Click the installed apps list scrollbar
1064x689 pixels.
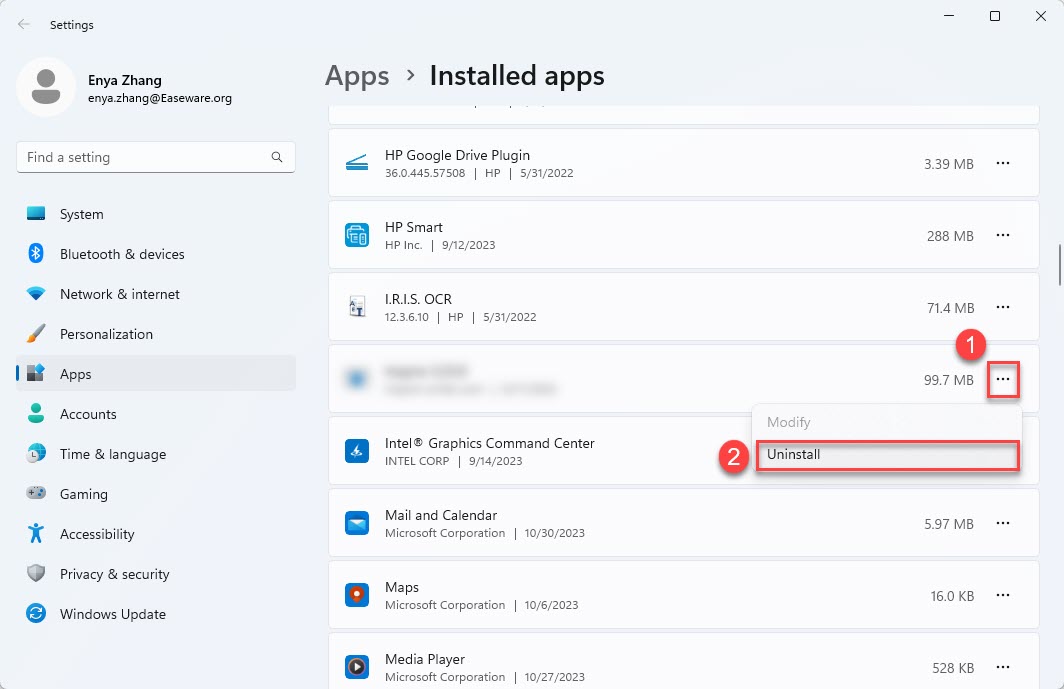point(1059,265)
